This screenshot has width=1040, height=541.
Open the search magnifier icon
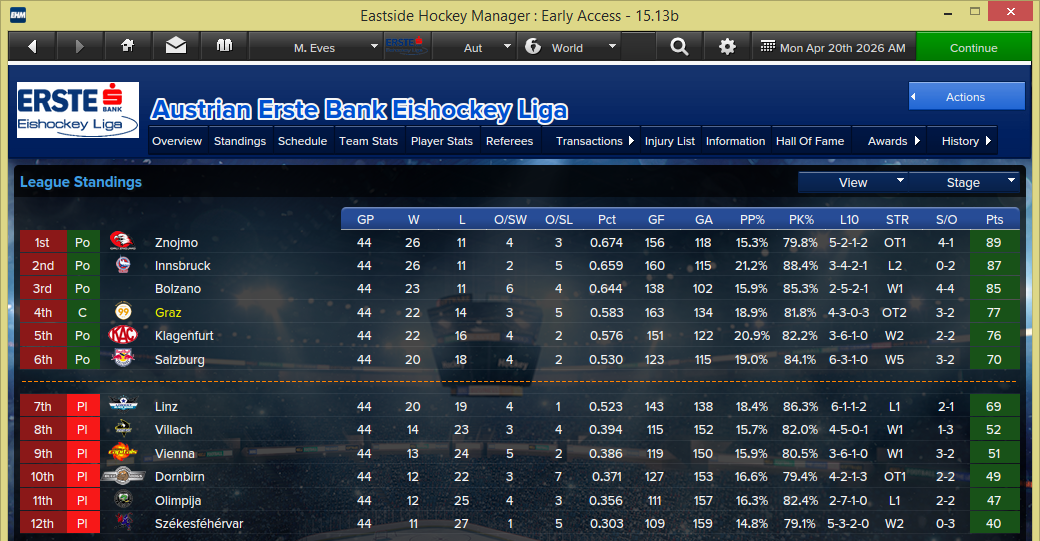679,46
